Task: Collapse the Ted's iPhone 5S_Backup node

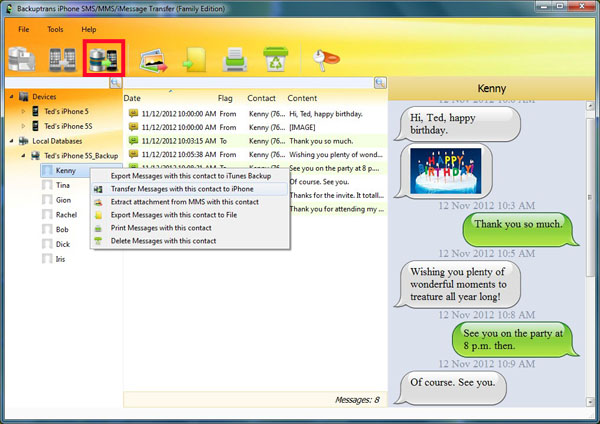Action: click(x=23, y=155)
